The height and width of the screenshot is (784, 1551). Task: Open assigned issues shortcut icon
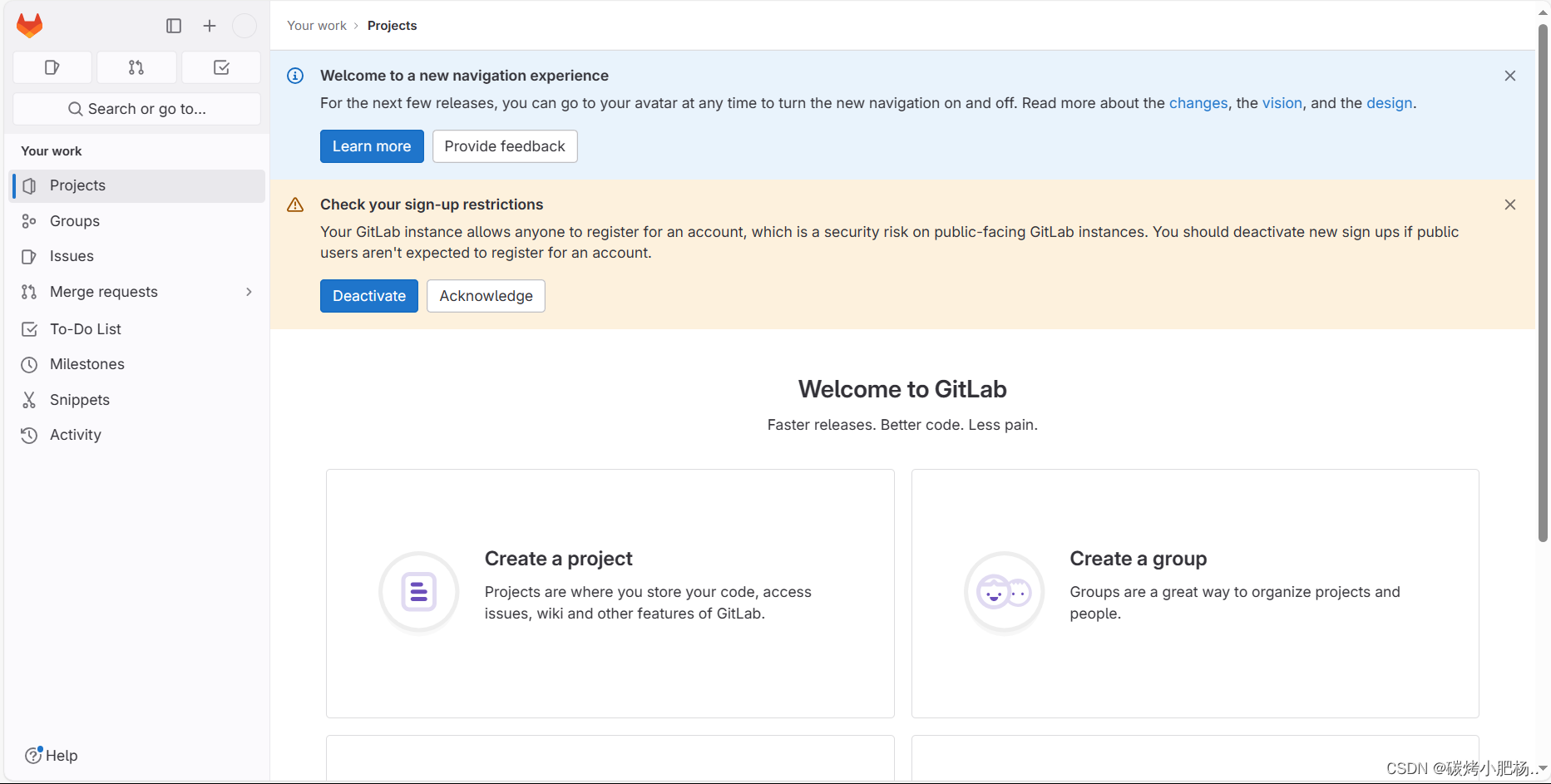click(52, 67)
